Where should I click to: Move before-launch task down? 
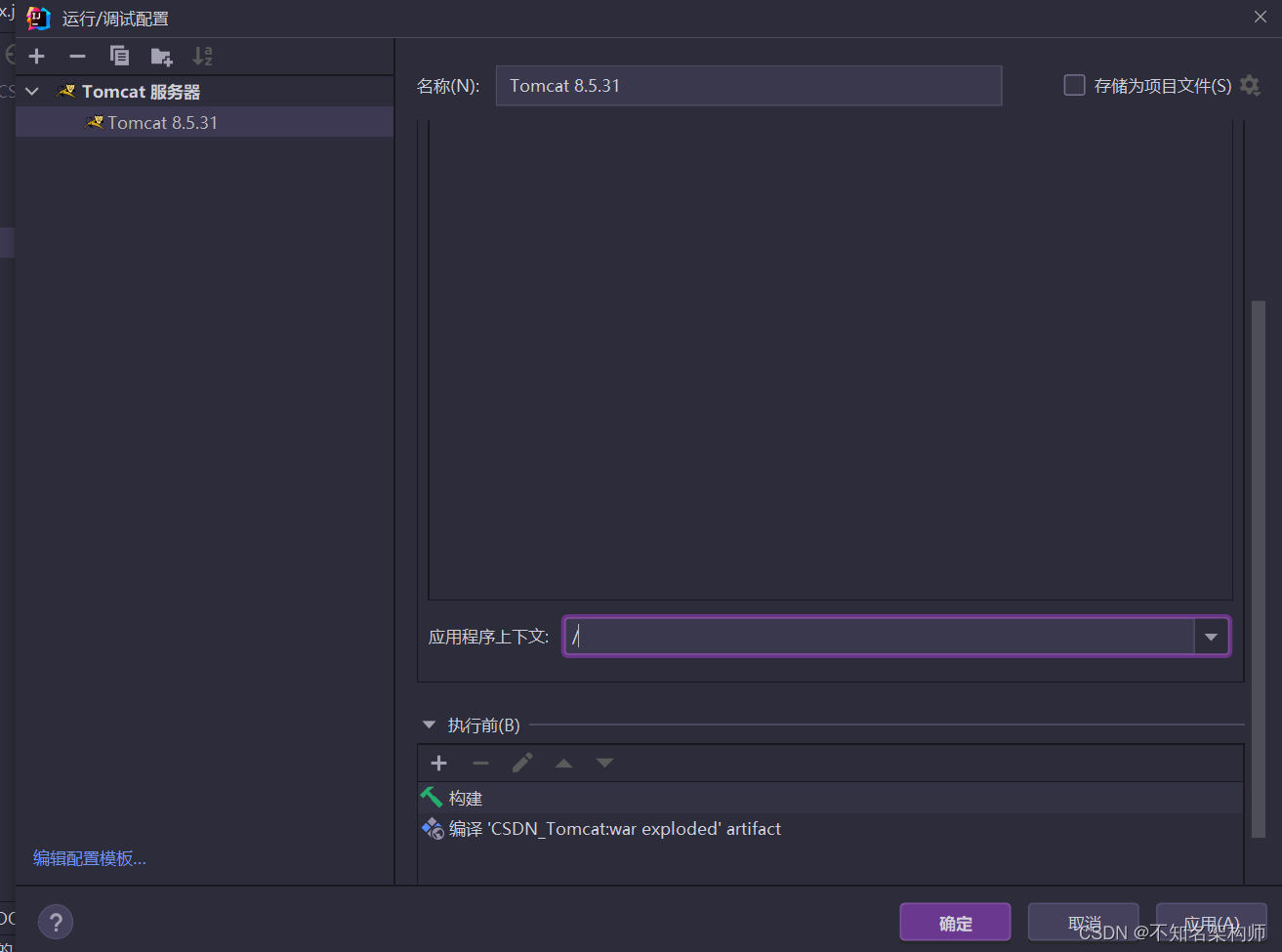pos(604,764)
